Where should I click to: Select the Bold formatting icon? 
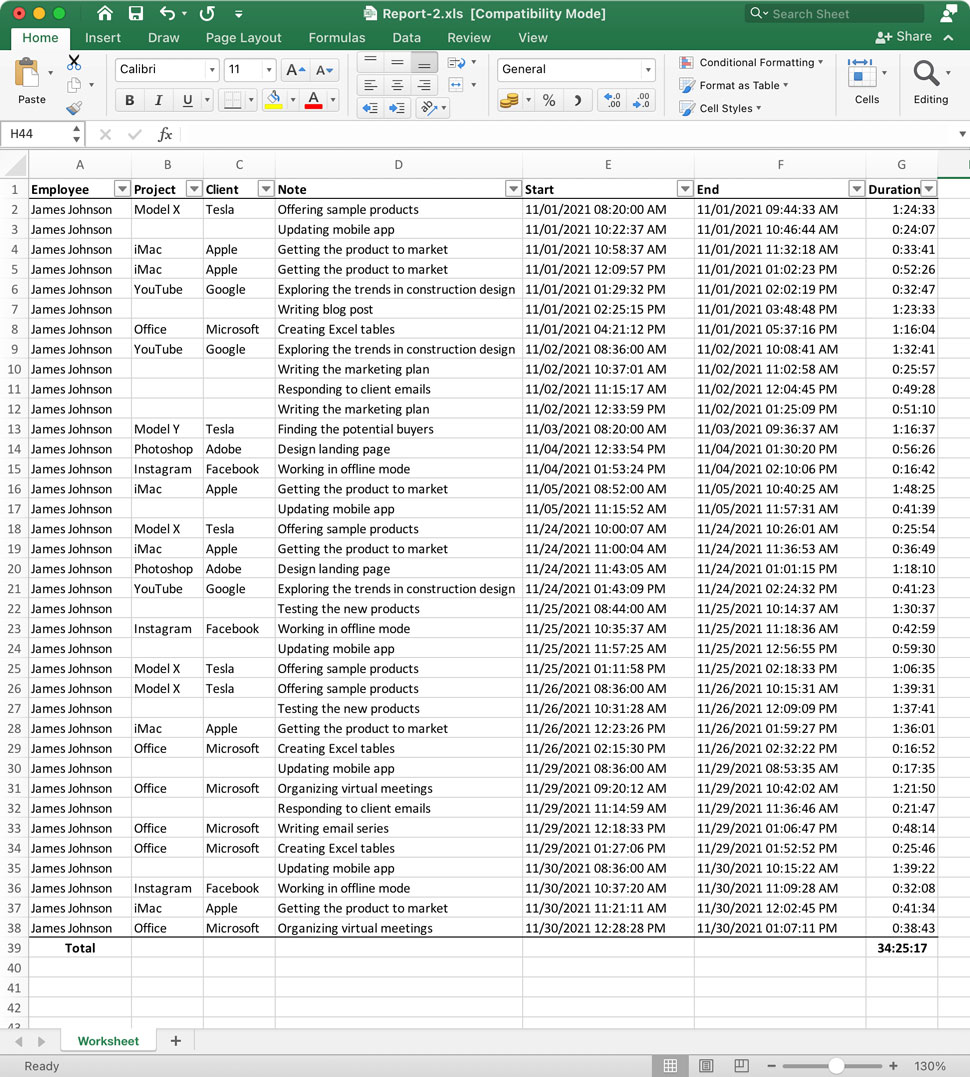[129, 100]
